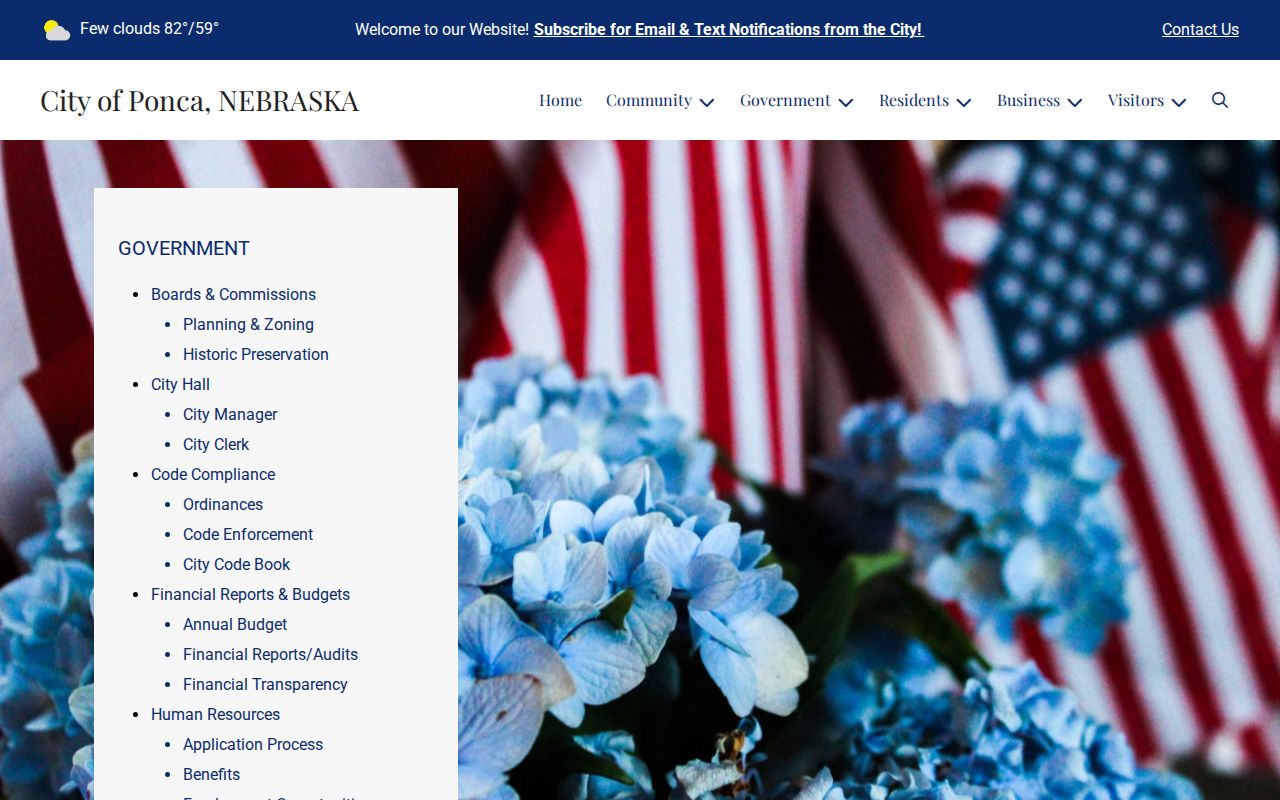The width and height of the screenshot is (1280, 800).
Task: Open Financial Reports & Budgets link
Action: point(250,594)
